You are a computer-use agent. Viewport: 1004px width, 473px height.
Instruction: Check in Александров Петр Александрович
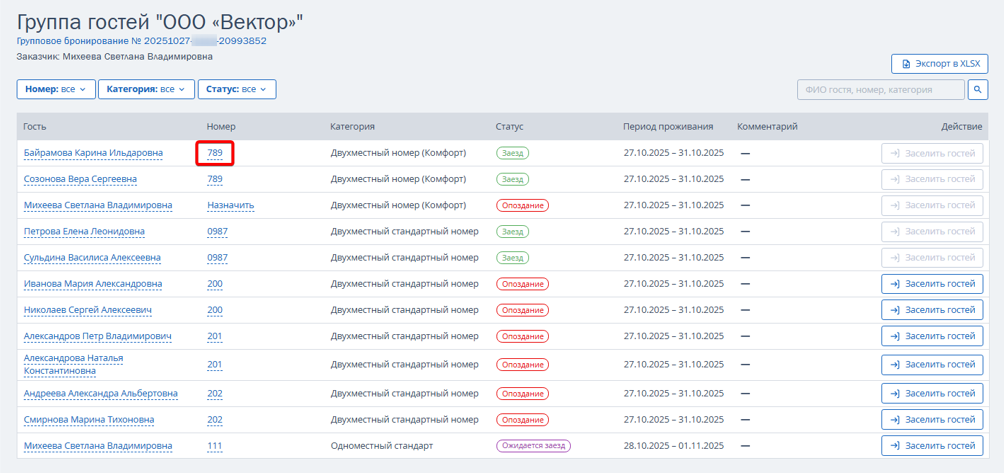[932, 336]
